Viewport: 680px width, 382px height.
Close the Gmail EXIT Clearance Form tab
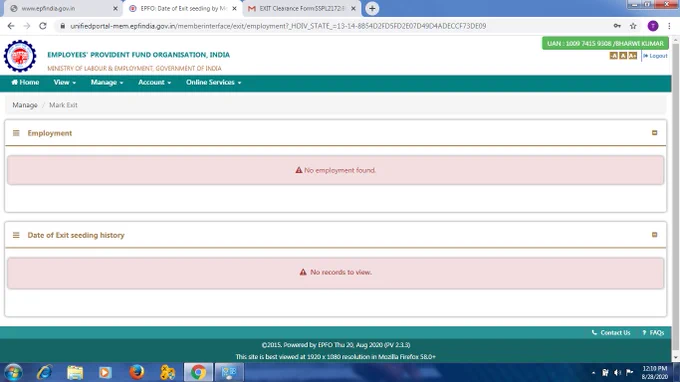353,9
